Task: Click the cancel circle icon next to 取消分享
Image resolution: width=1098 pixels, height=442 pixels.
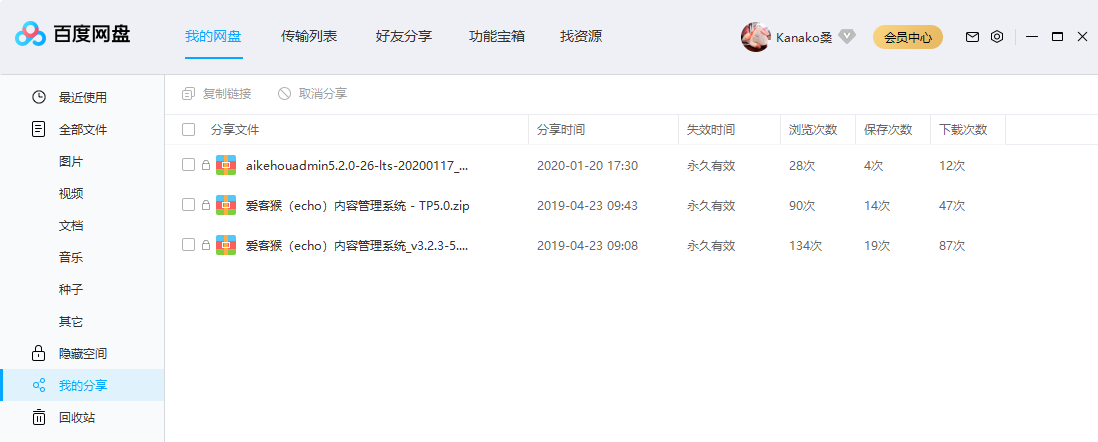Action: click(x=284, y=94)
